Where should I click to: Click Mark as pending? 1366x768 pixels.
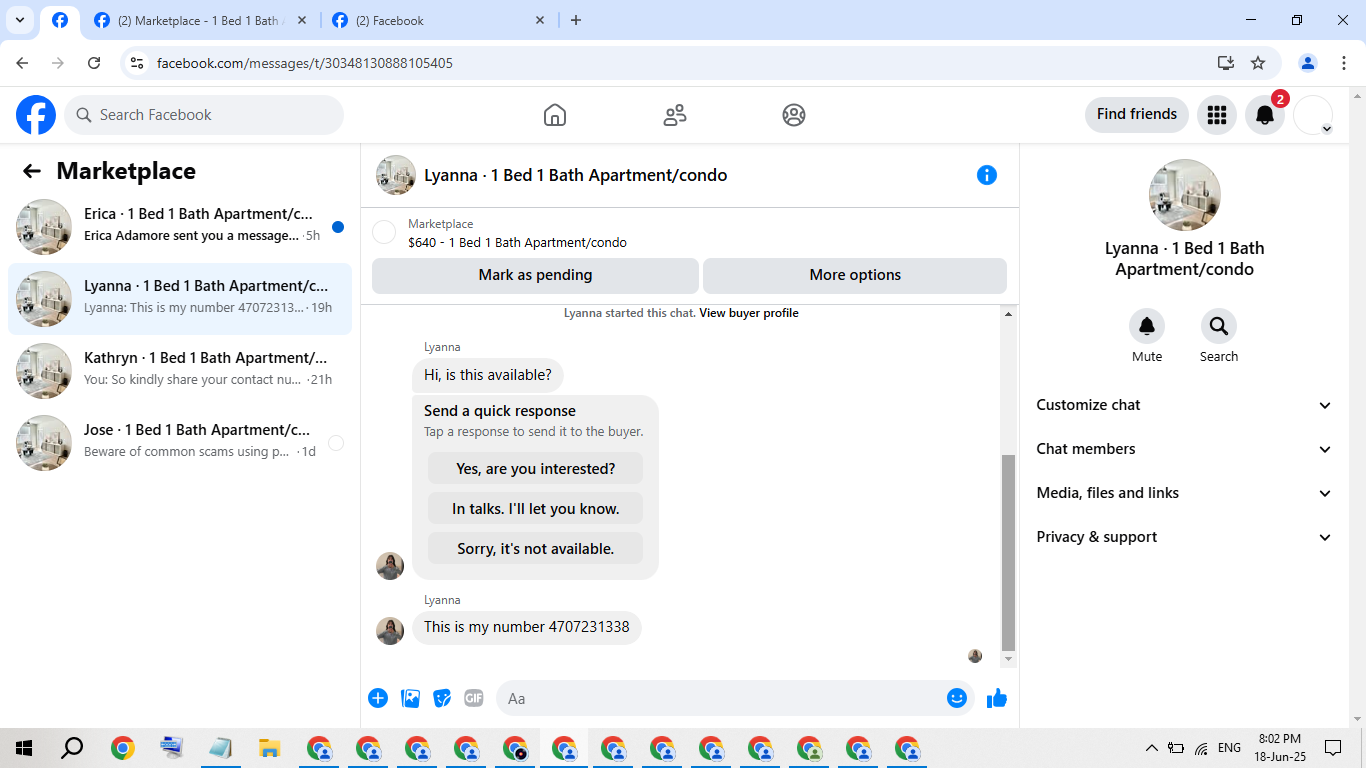tap(535, 275)
